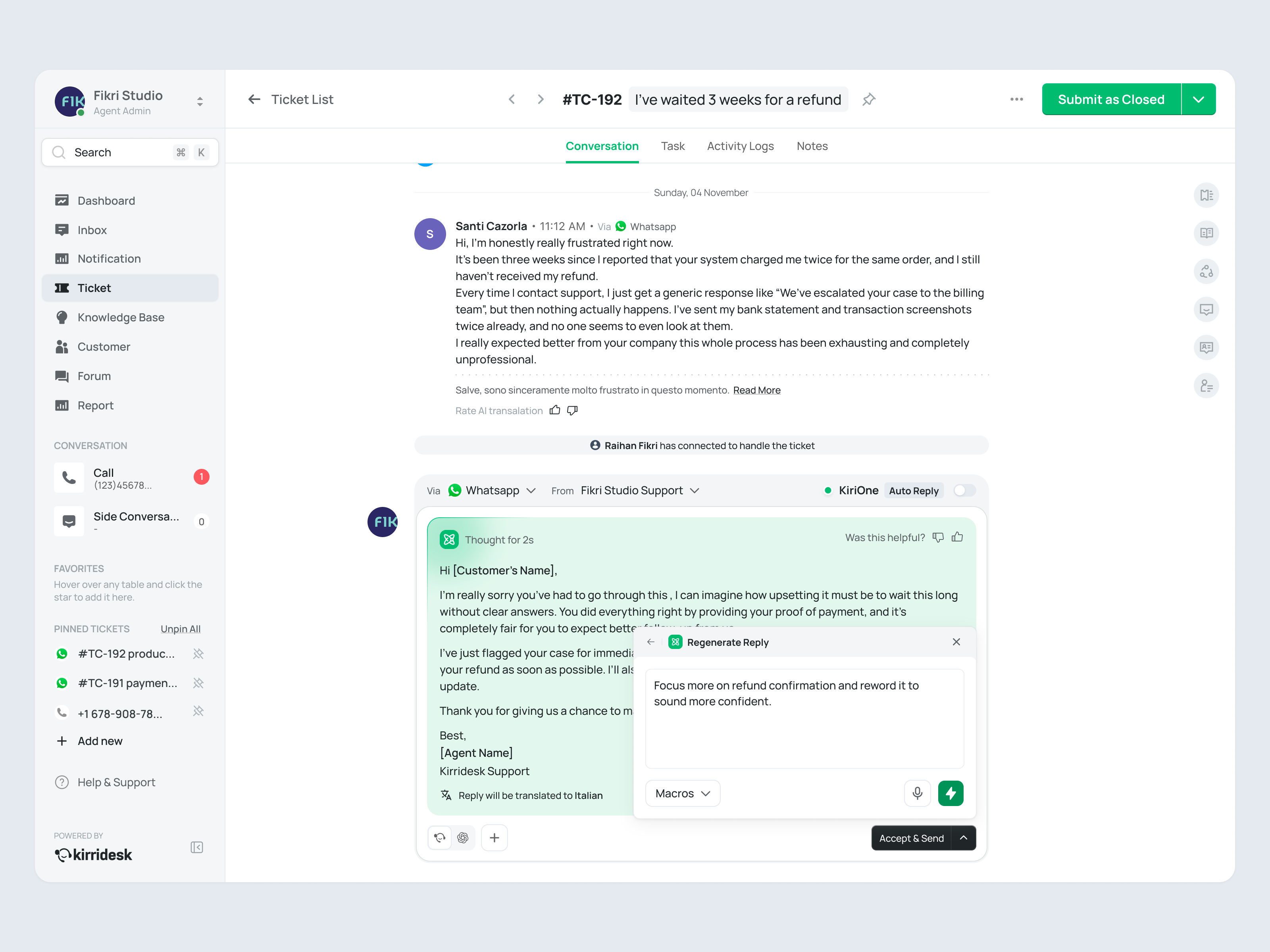Open the three-dots more options menu
Screen dimensions: 1270x952
(x=1016, y=99)
